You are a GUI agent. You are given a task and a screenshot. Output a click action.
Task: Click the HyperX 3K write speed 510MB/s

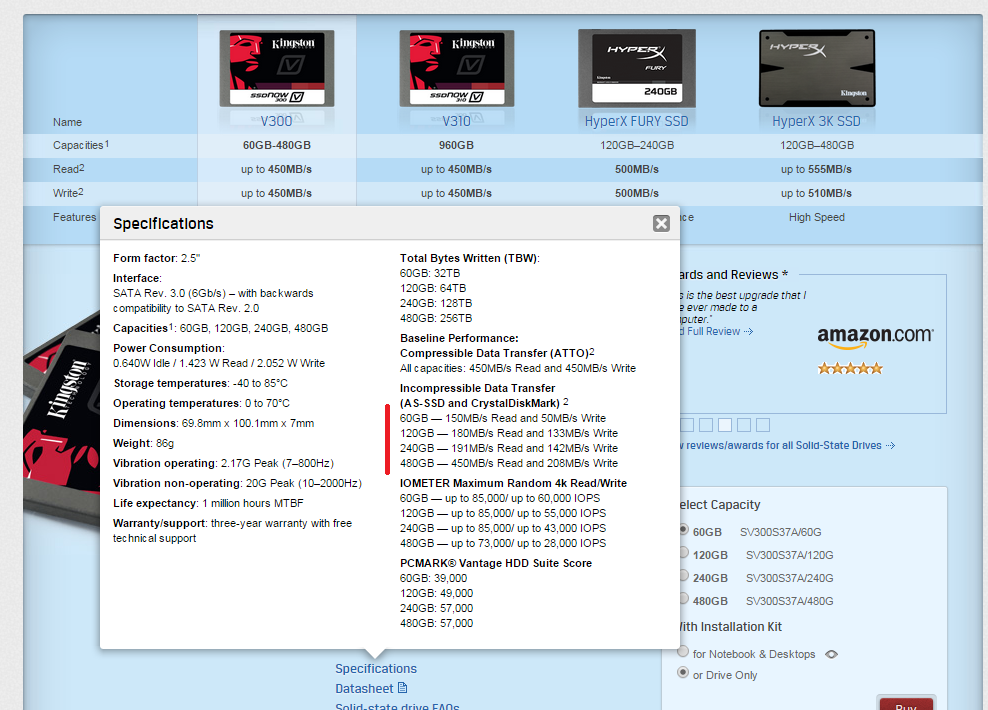(x=817, y=193)
